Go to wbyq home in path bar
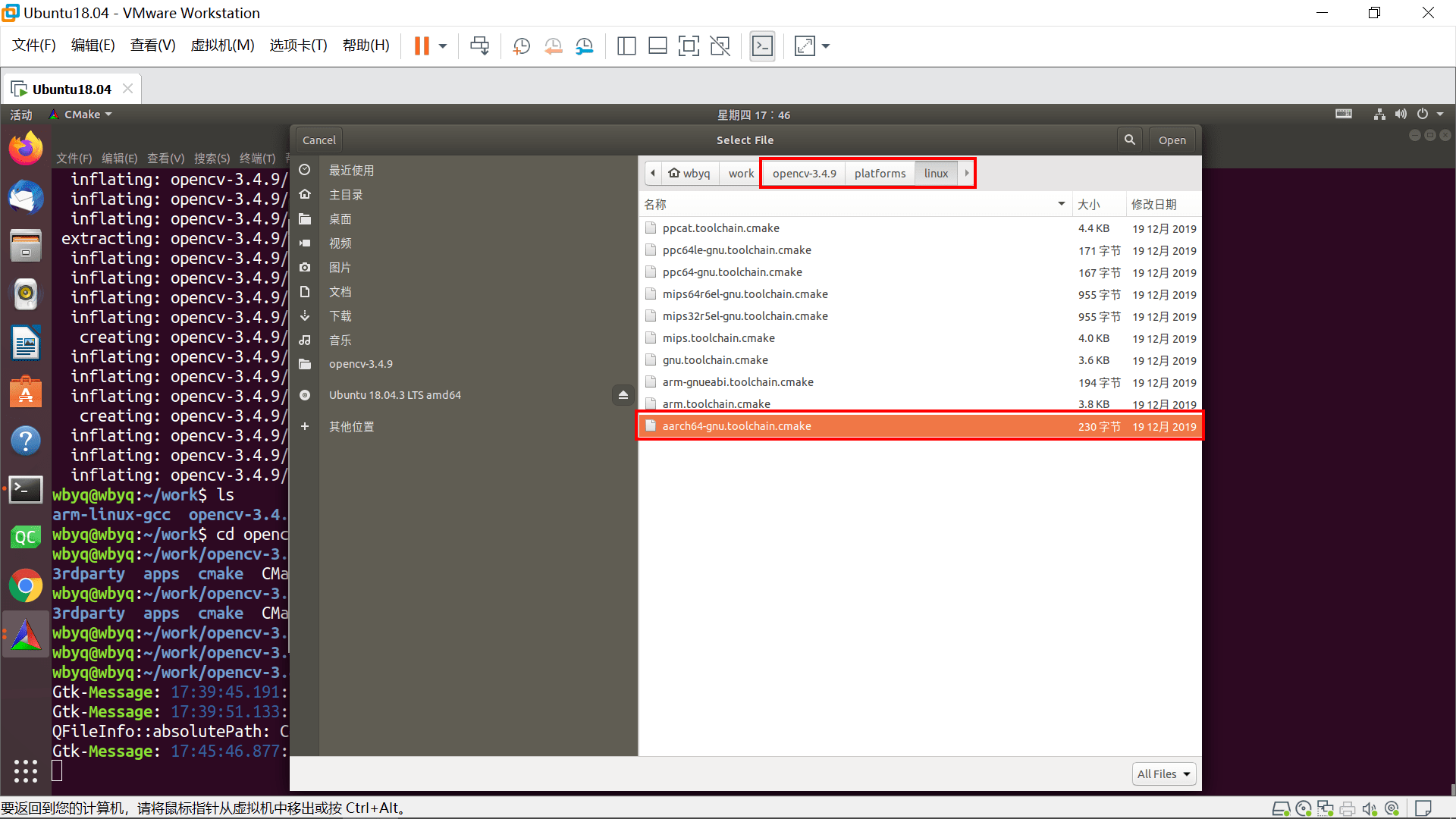This screenshot has width=1456, height=819. point(689,174)
